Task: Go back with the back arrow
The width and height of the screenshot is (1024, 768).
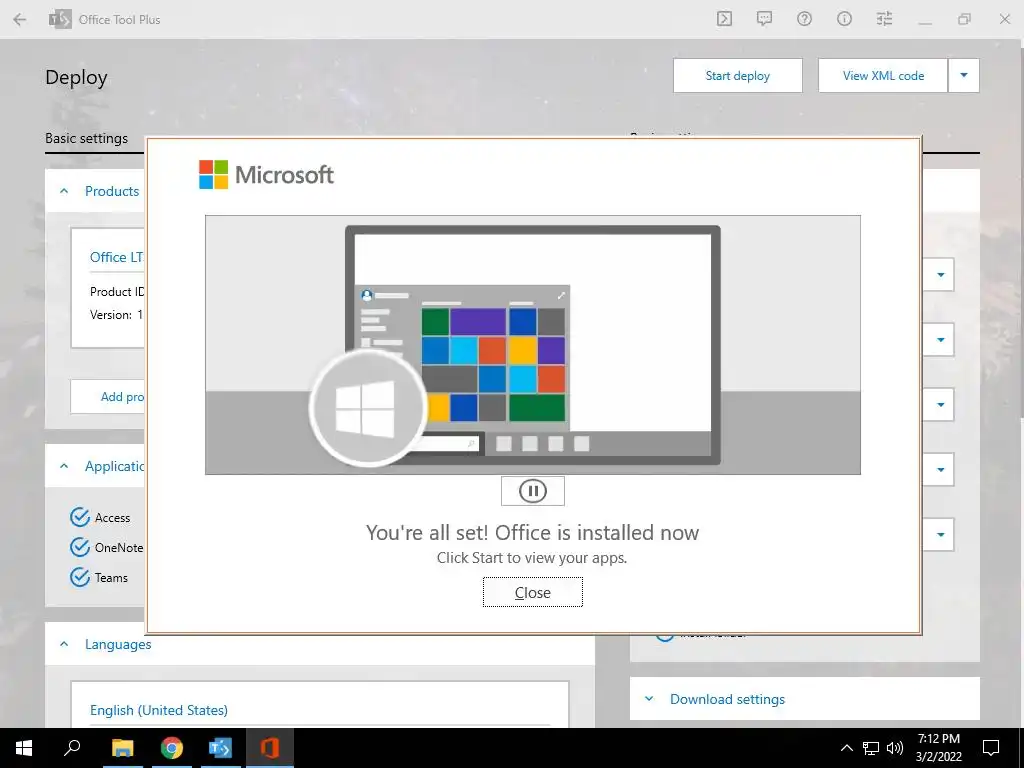Action: point(20,20)
